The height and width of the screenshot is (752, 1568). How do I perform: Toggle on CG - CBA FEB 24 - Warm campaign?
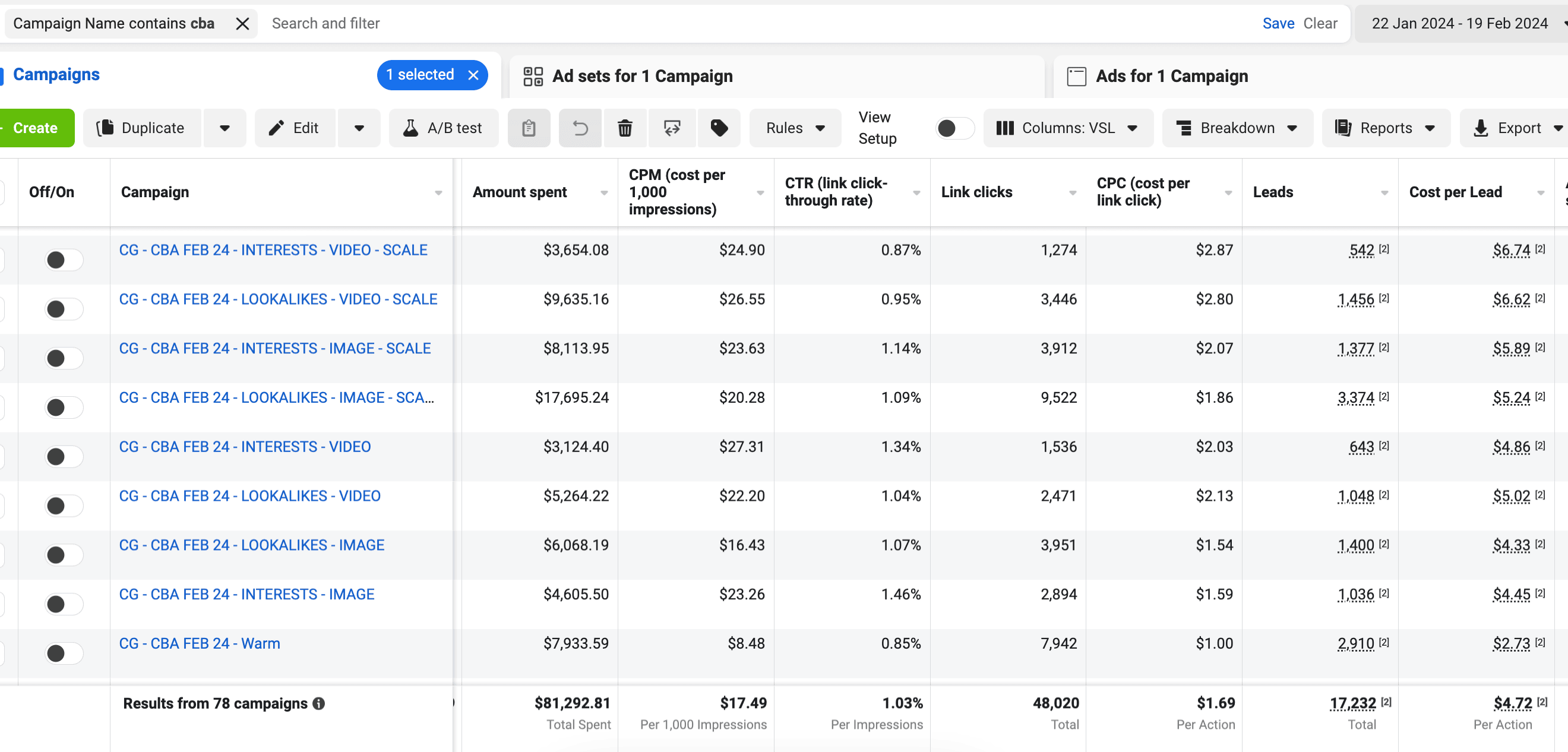pos(64,653)
